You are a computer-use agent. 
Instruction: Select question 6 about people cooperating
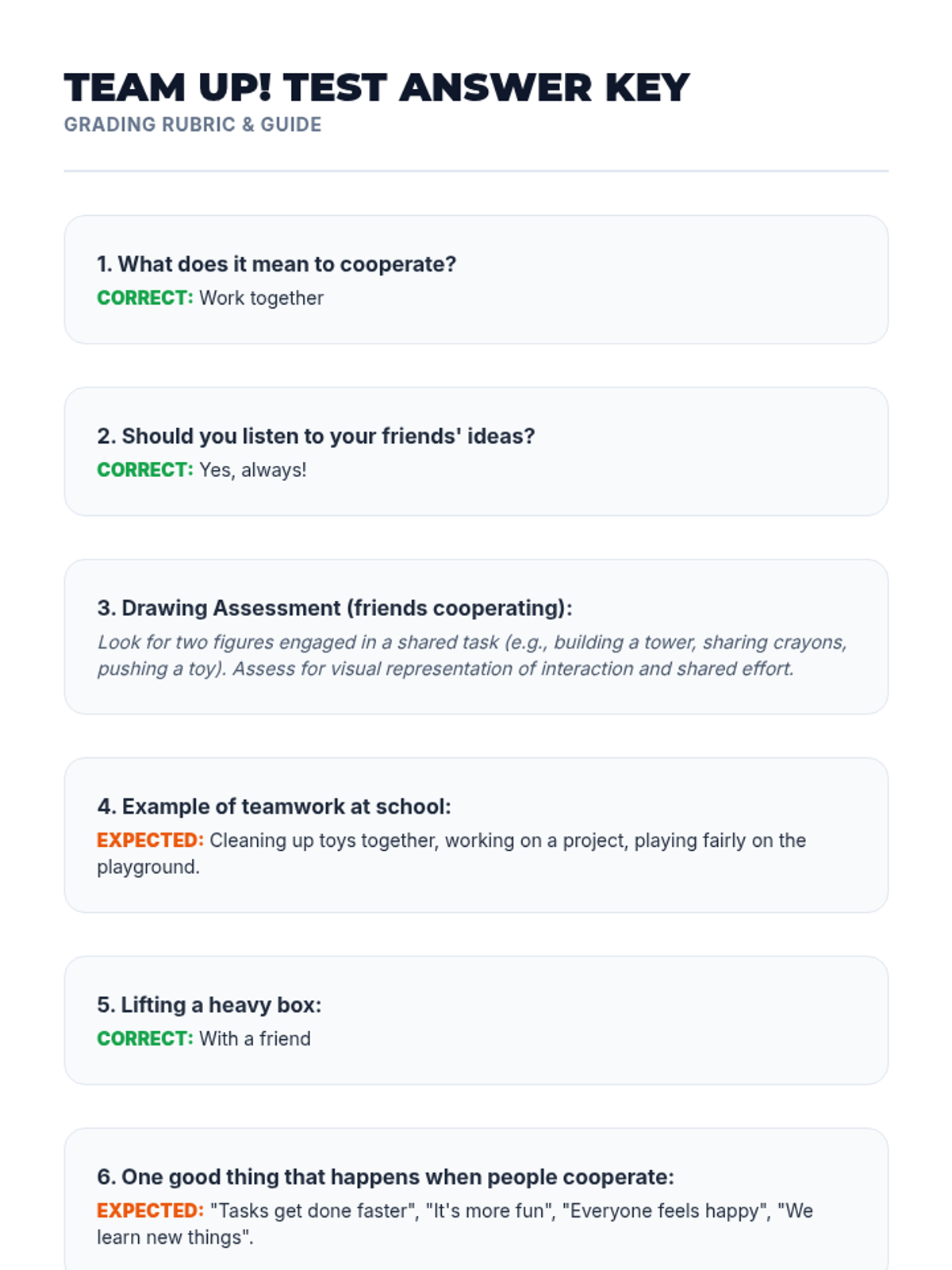pos(385,1177)
